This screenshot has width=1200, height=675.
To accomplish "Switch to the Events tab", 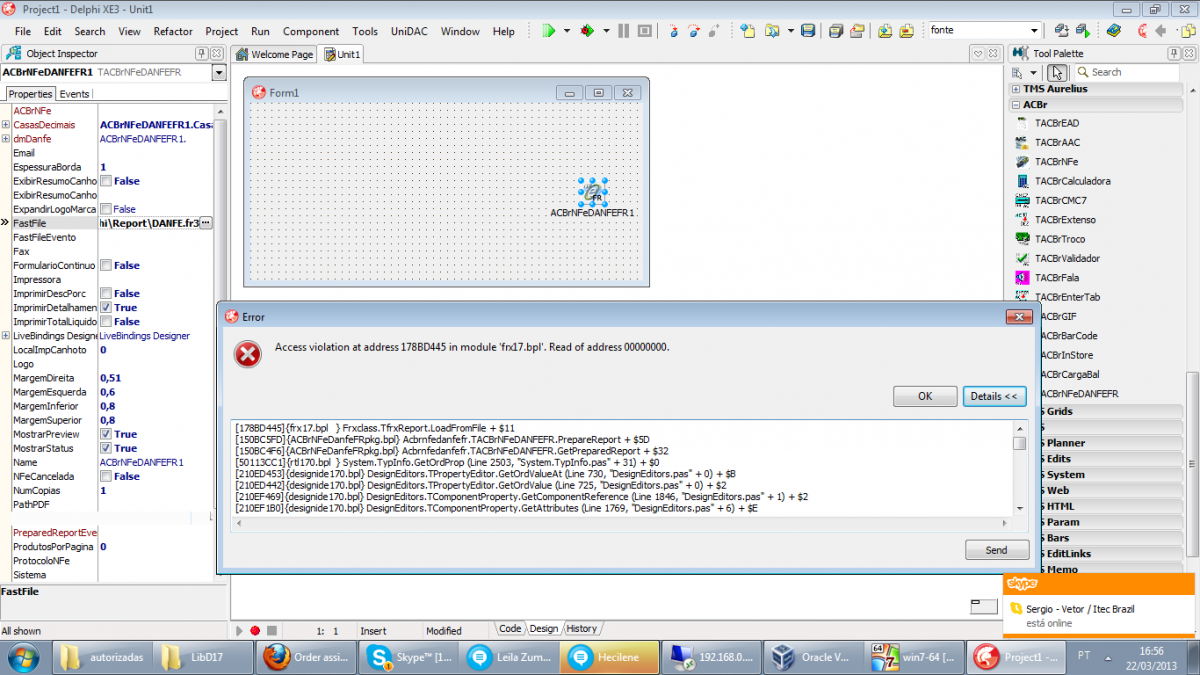I will pos(74,94).
